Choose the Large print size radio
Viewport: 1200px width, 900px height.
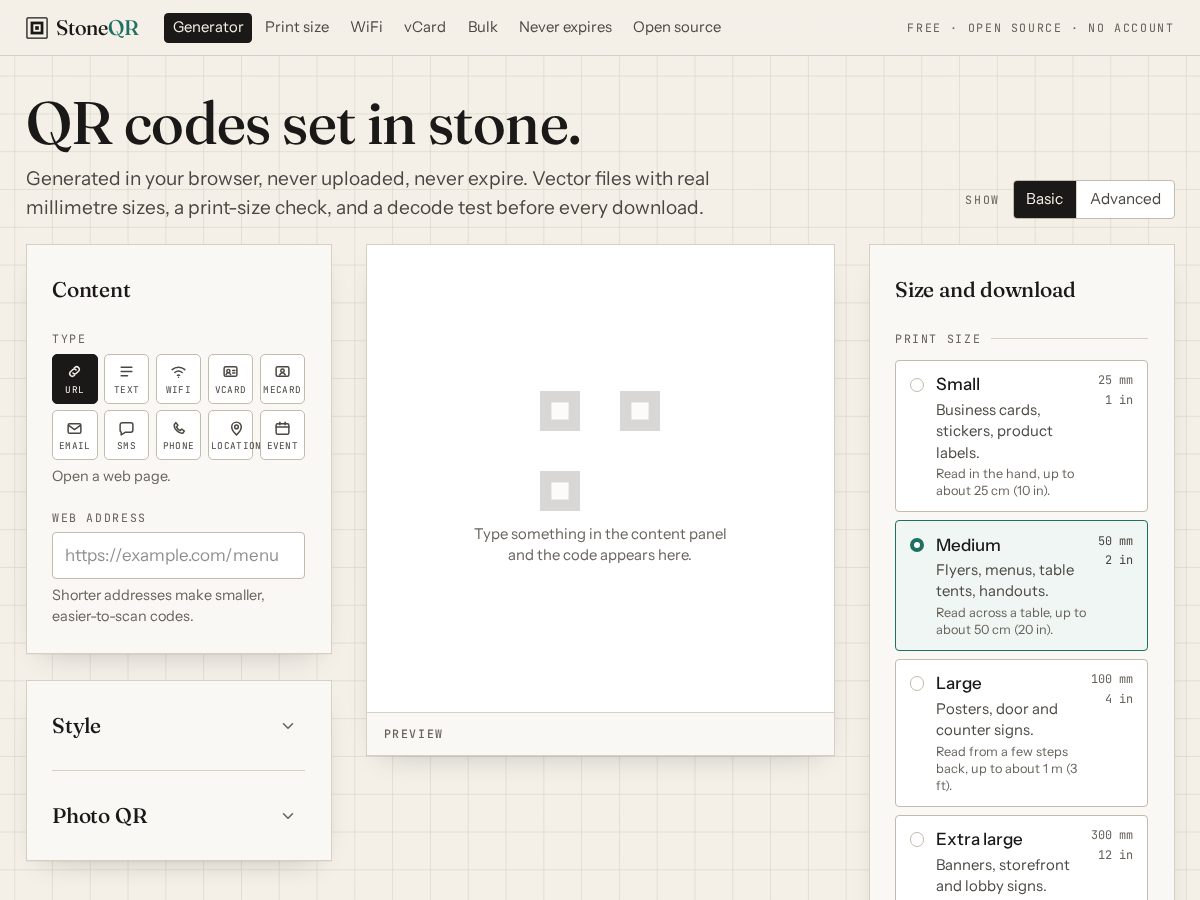pos(917,684)
